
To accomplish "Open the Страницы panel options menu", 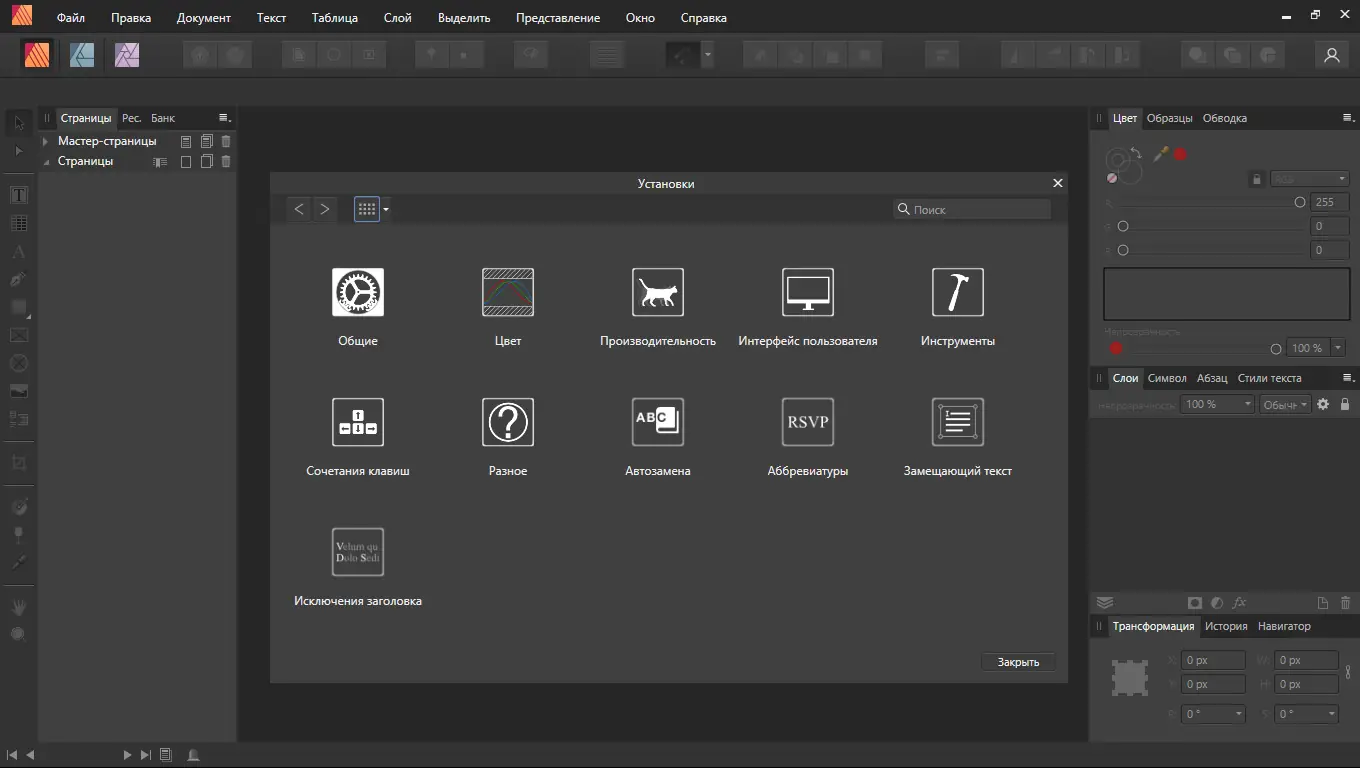I will (225, 118).
